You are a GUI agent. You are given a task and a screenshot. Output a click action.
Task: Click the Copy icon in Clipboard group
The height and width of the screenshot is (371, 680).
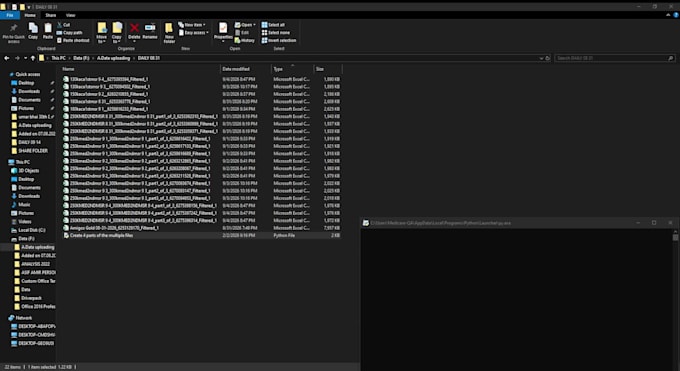pos(33,28)
